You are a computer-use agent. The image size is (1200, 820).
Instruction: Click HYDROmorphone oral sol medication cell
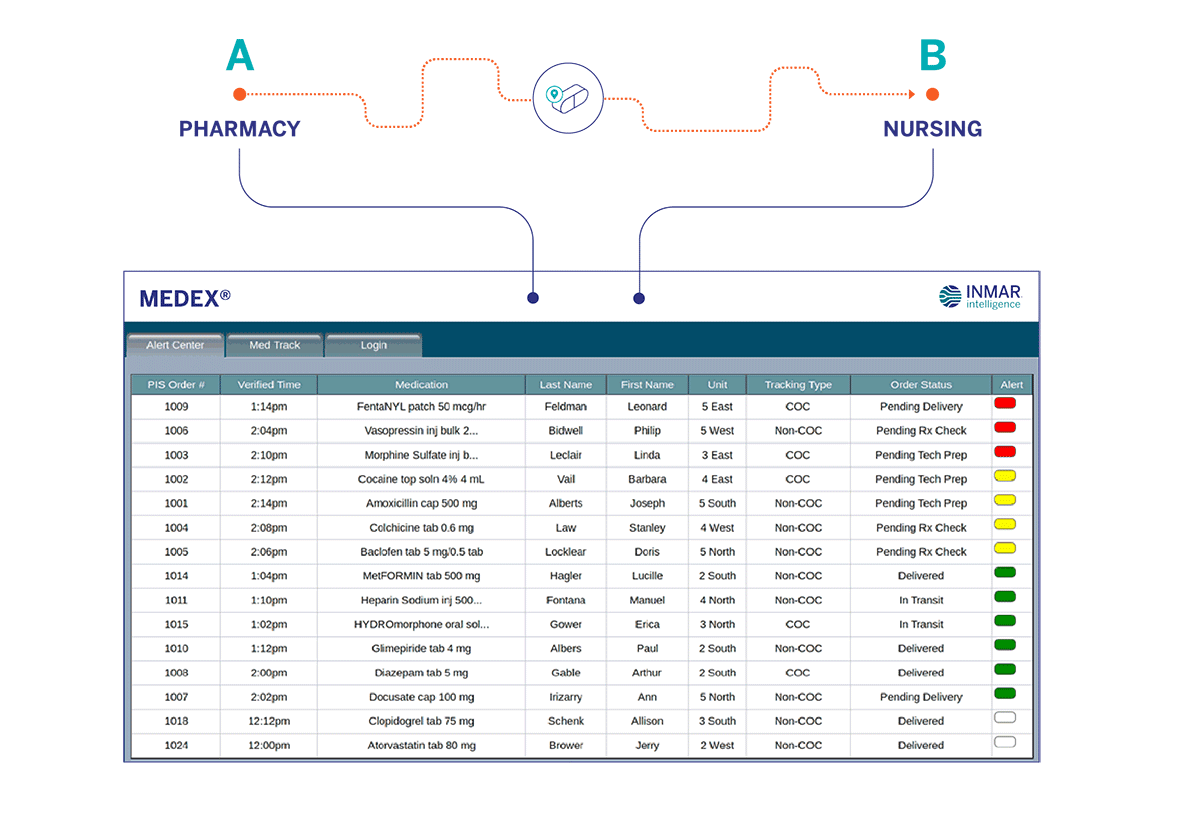[421, 624]
